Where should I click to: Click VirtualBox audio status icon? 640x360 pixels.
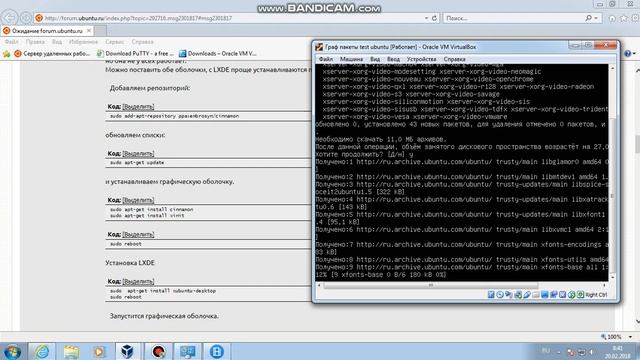click(509, 294)
